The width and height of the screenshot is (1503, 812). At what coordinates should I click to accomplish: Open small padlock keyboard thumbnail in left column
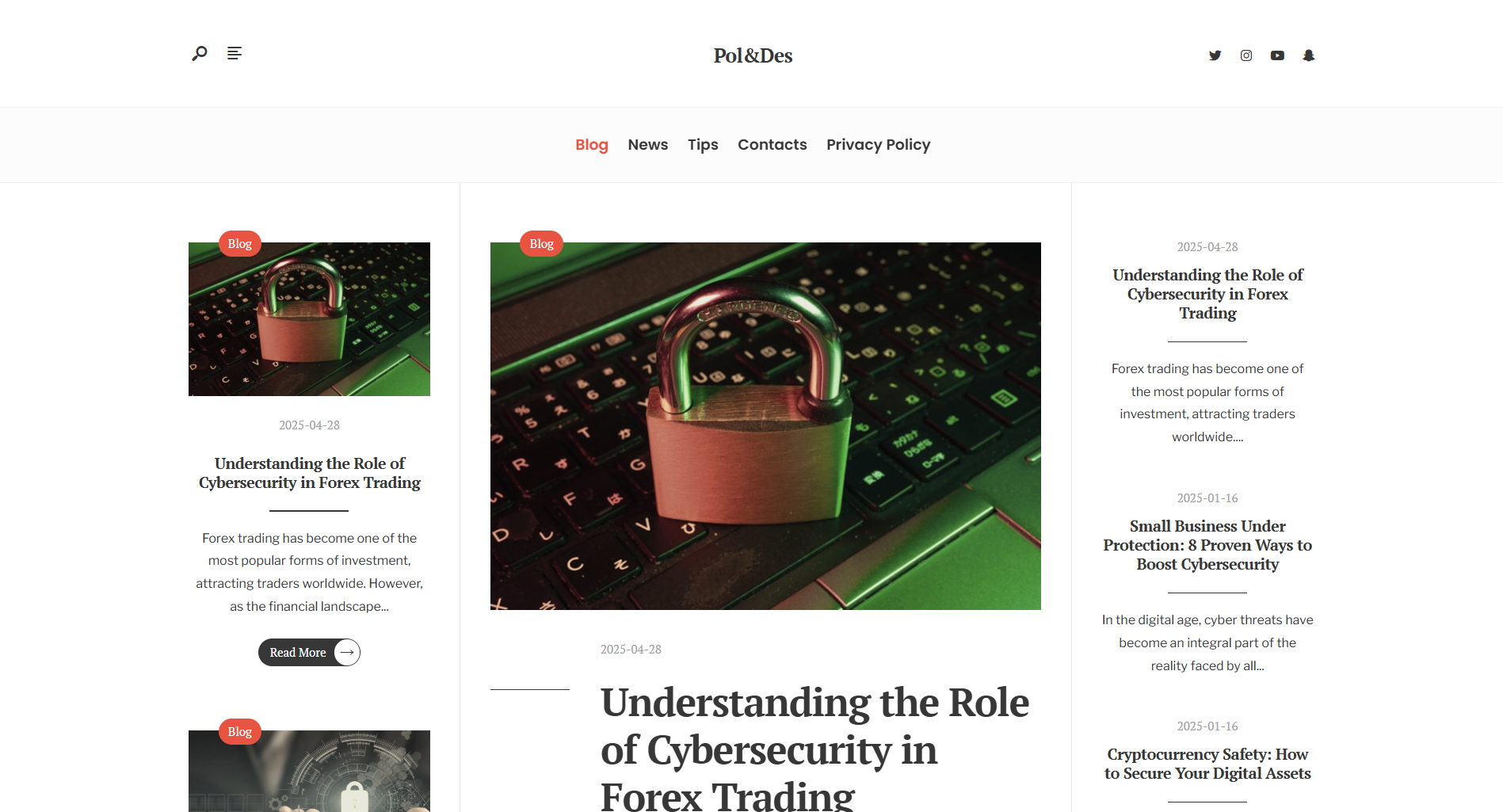click(x=309, y=319)
